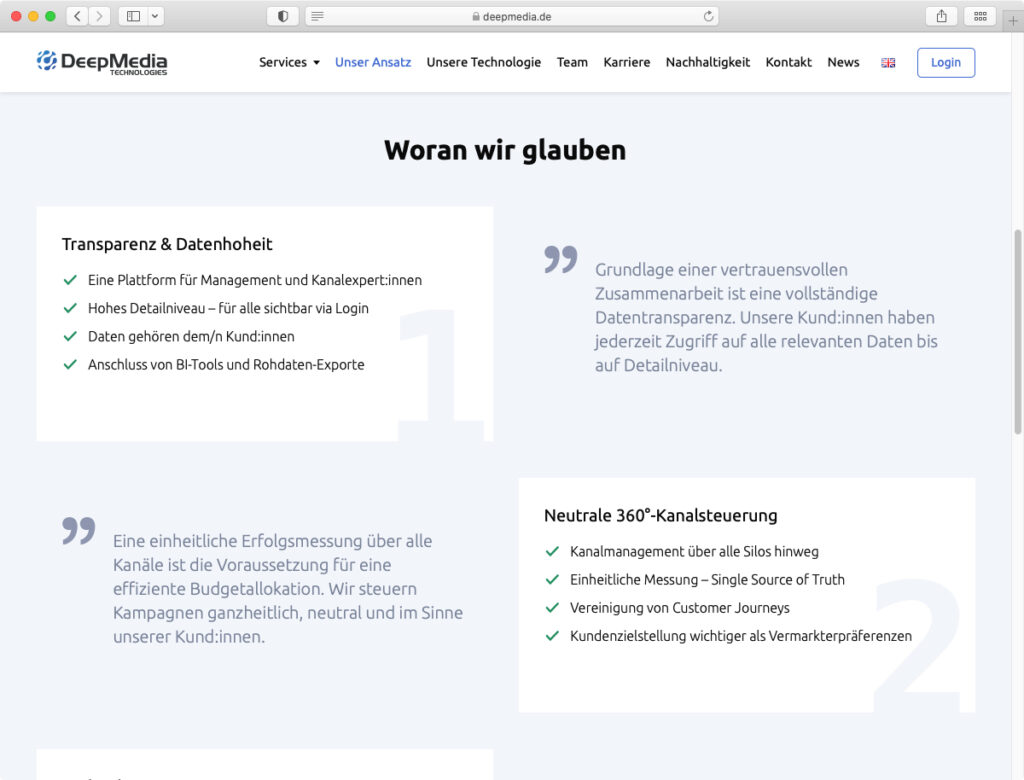Show tab overview grid icon

tap(980, 16)
